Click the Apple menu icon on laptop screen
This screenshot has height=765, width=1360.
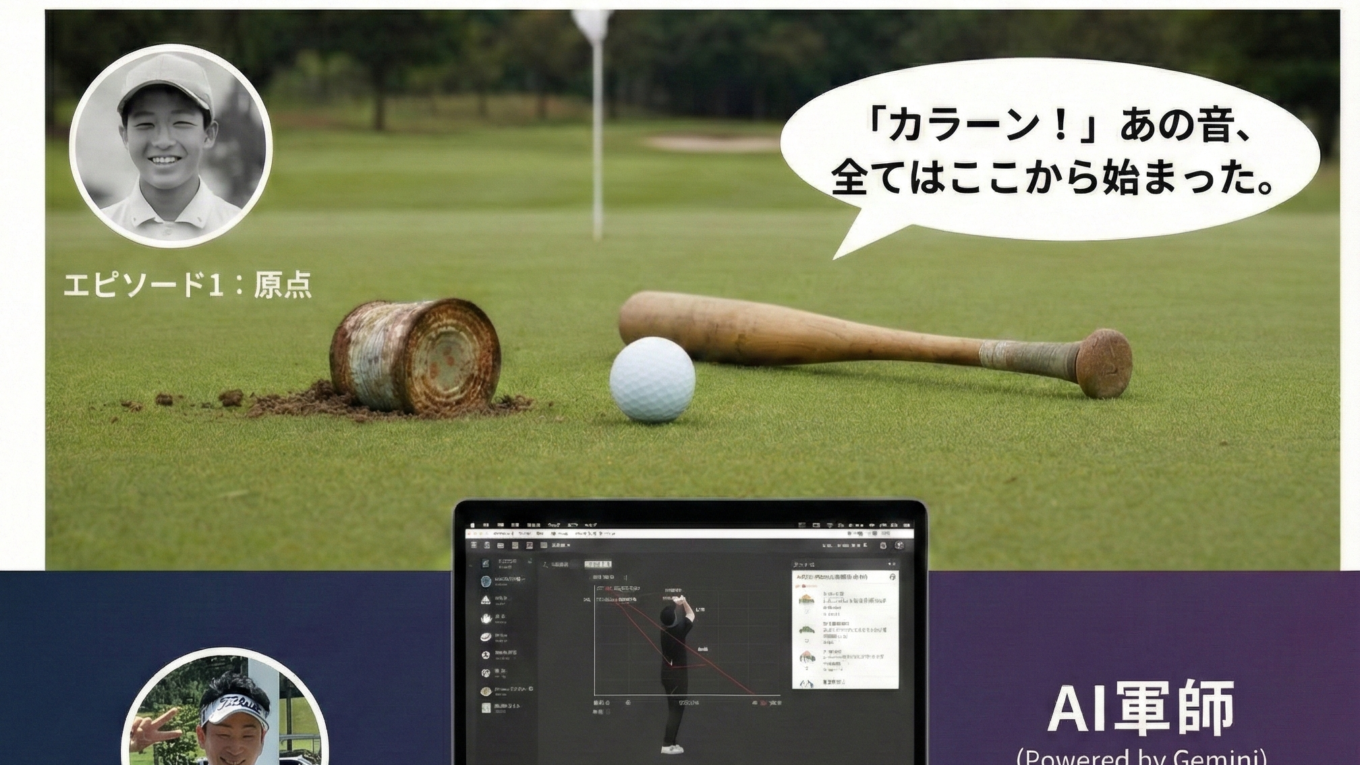473,524
